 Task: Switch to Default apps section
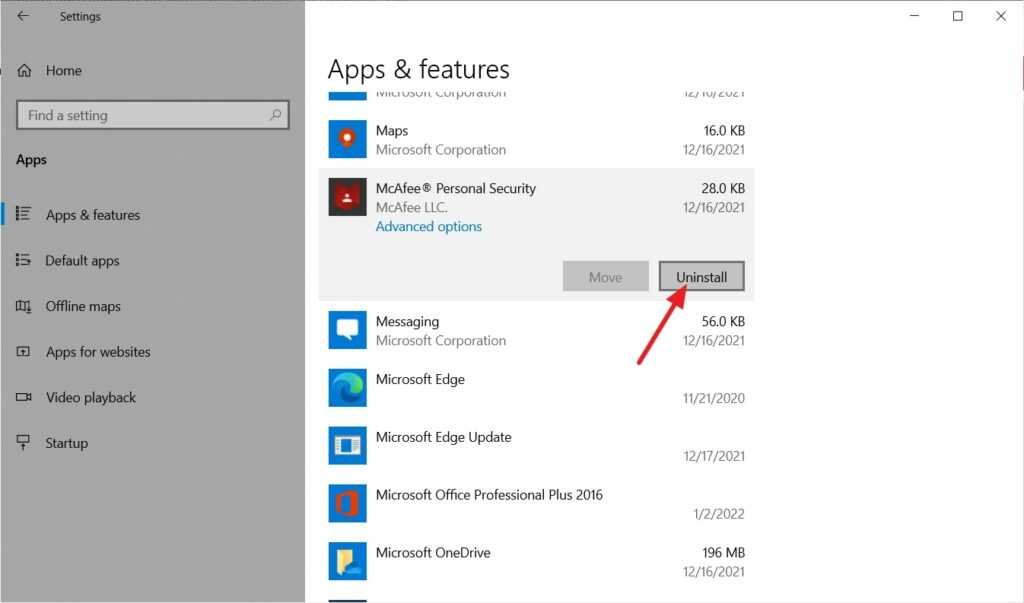coord(82,261)
